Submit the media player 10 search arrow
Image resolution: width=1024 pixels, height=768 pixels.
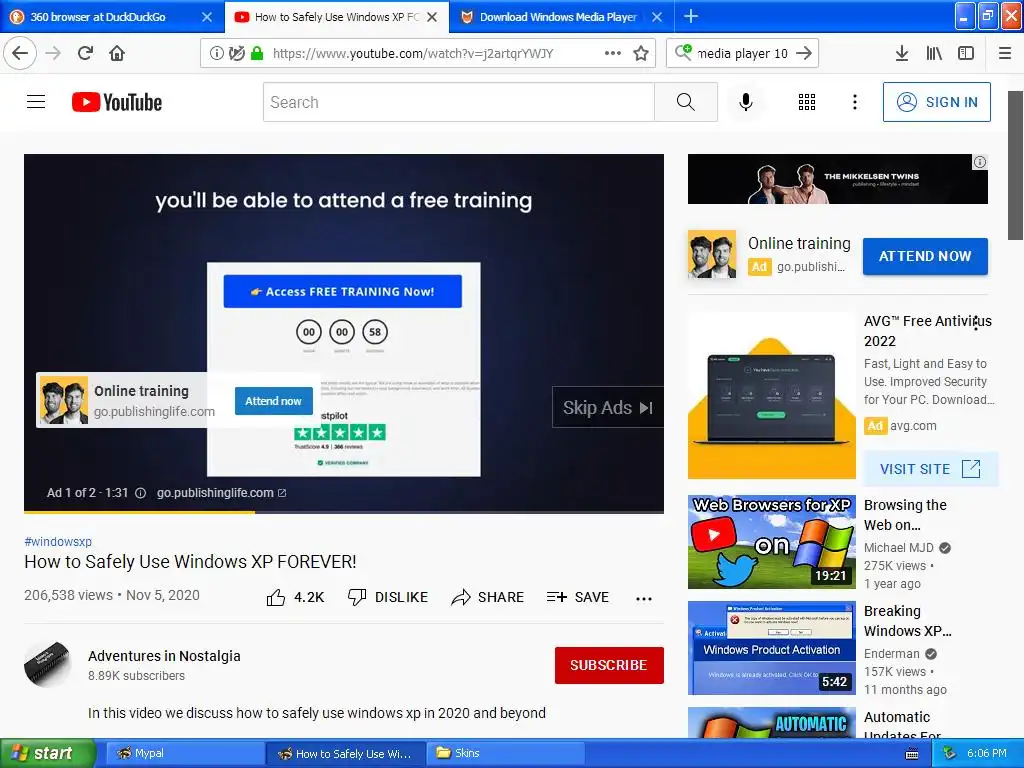coord(804,53)
